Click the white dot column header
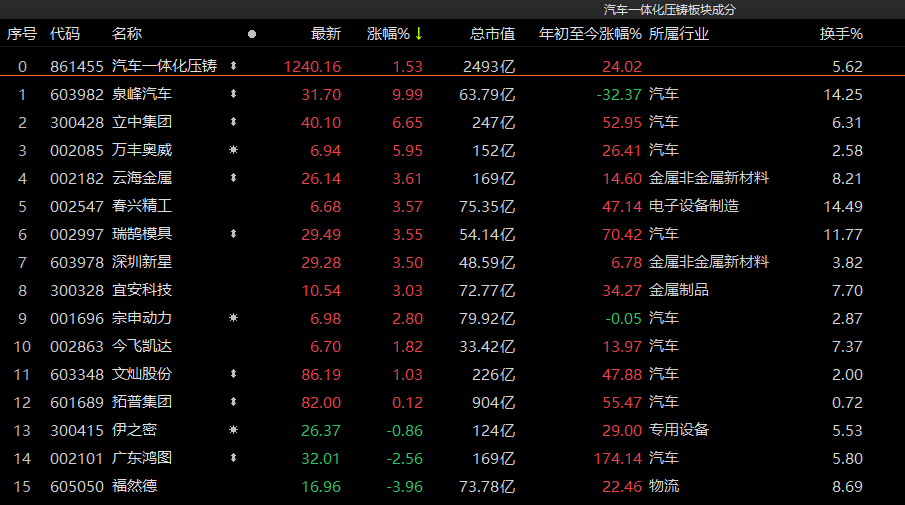 click(251, 34)
